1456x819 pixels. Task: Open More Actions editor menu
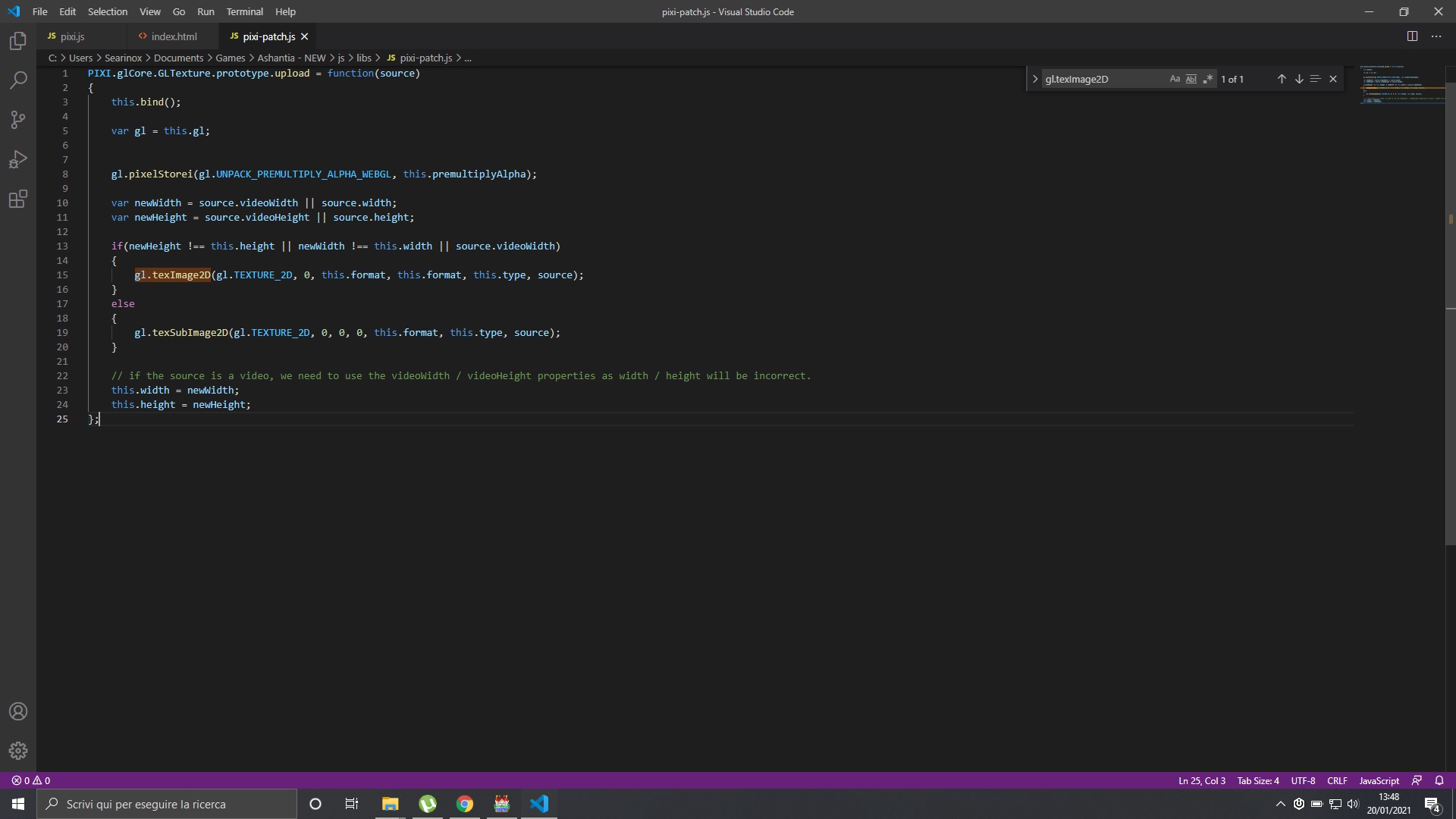pyautogui.click(x=1437, y=36)
